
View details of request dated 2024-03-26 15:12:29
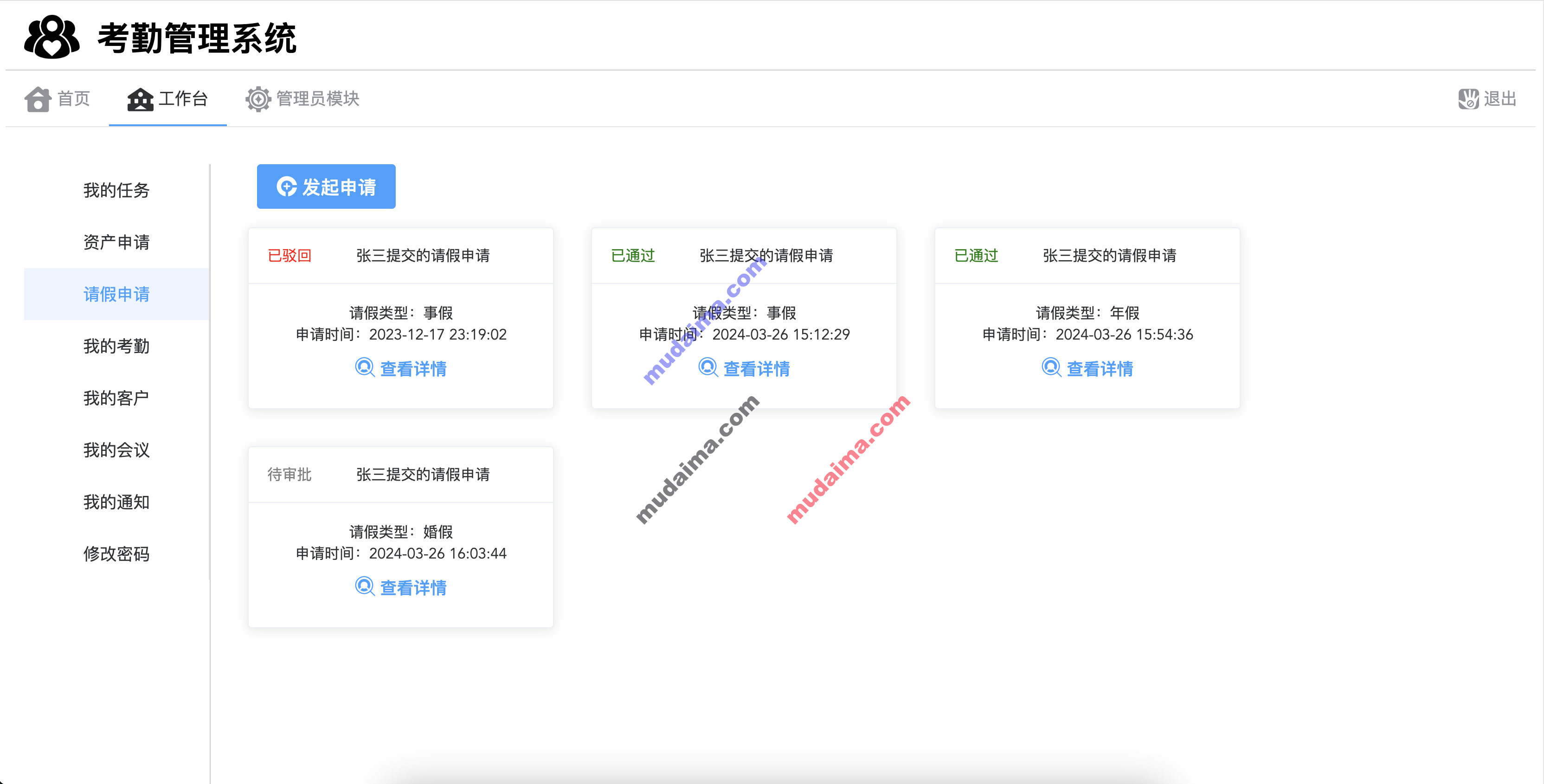[x=745, y=369]
